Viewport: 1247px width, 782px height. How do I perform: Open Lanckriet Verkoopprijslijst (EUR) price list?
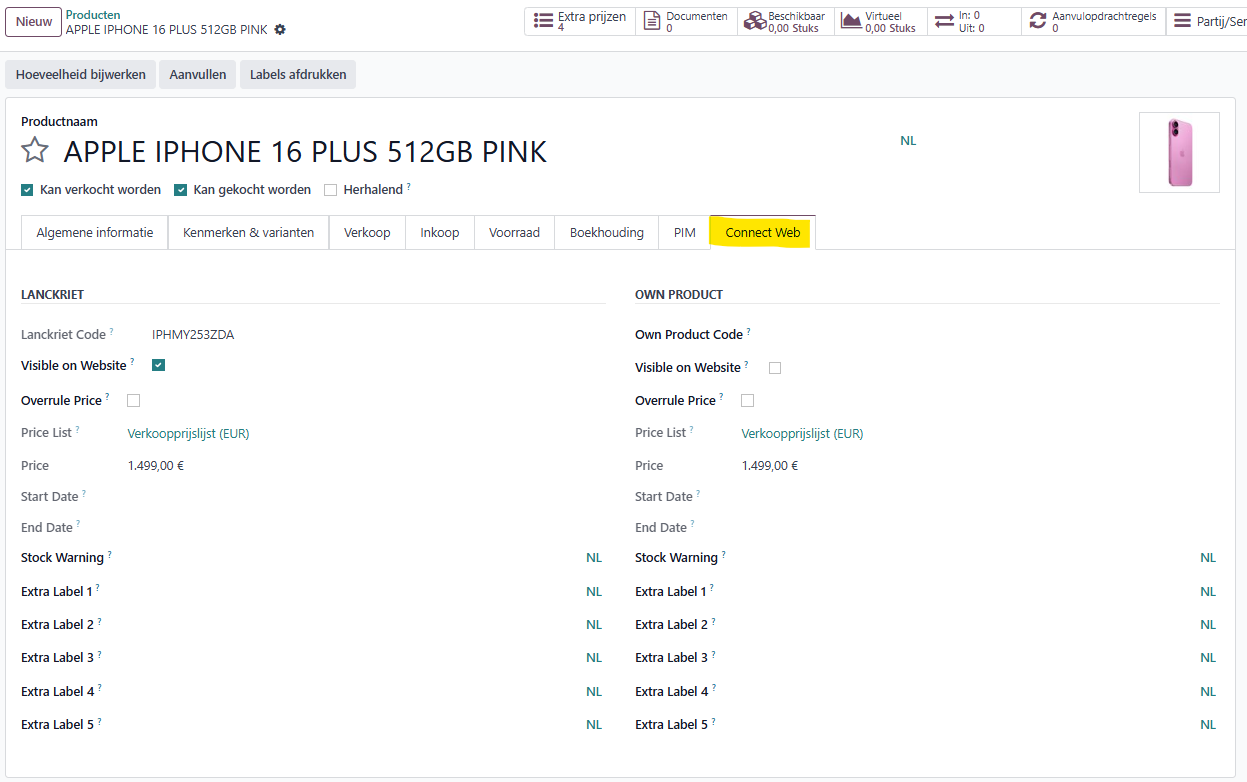188,434
